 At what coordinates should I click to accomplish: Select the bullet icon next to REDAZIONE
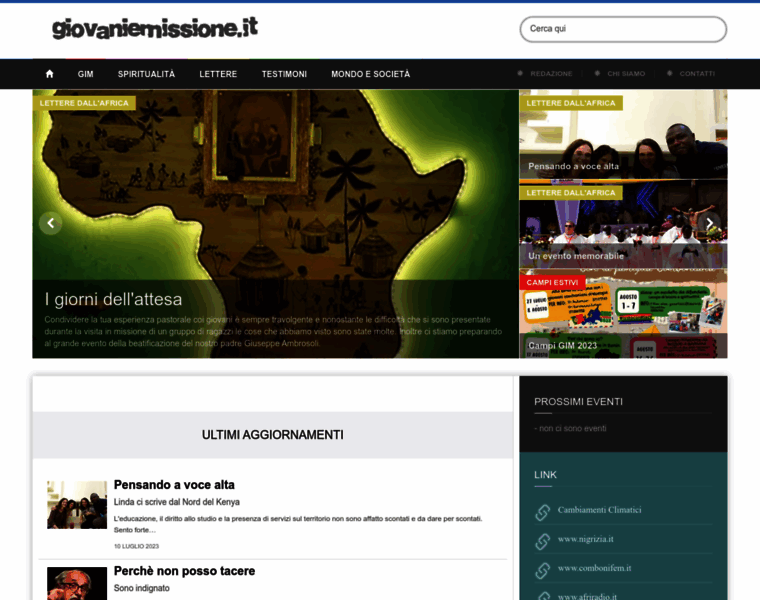coord(520,73)
